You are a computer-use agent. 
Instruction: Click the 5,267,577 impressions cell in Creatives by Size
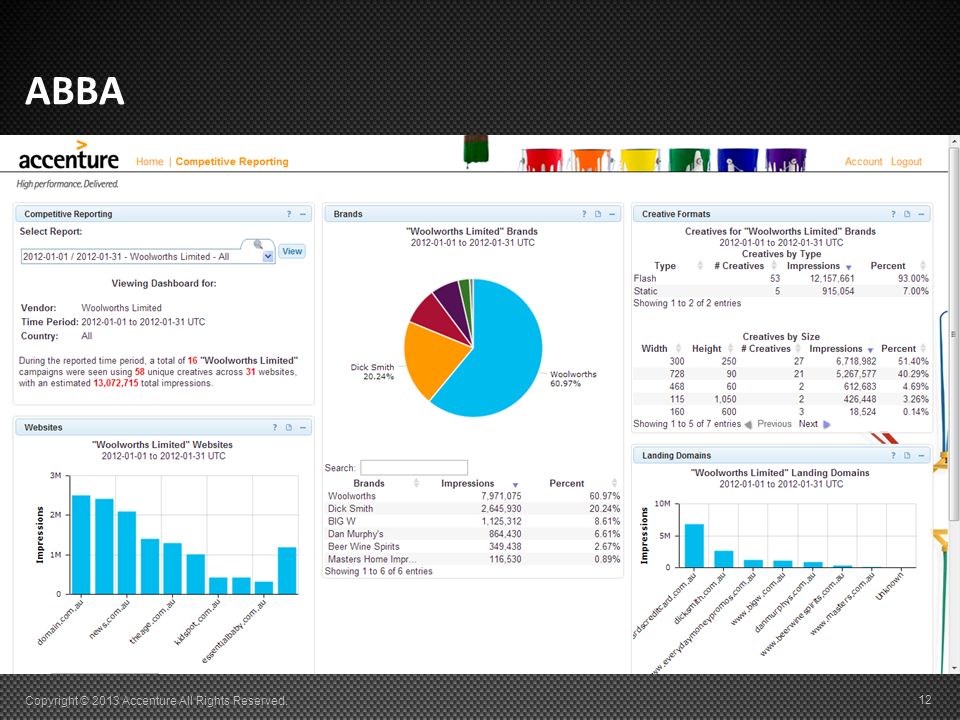point(856,374)
